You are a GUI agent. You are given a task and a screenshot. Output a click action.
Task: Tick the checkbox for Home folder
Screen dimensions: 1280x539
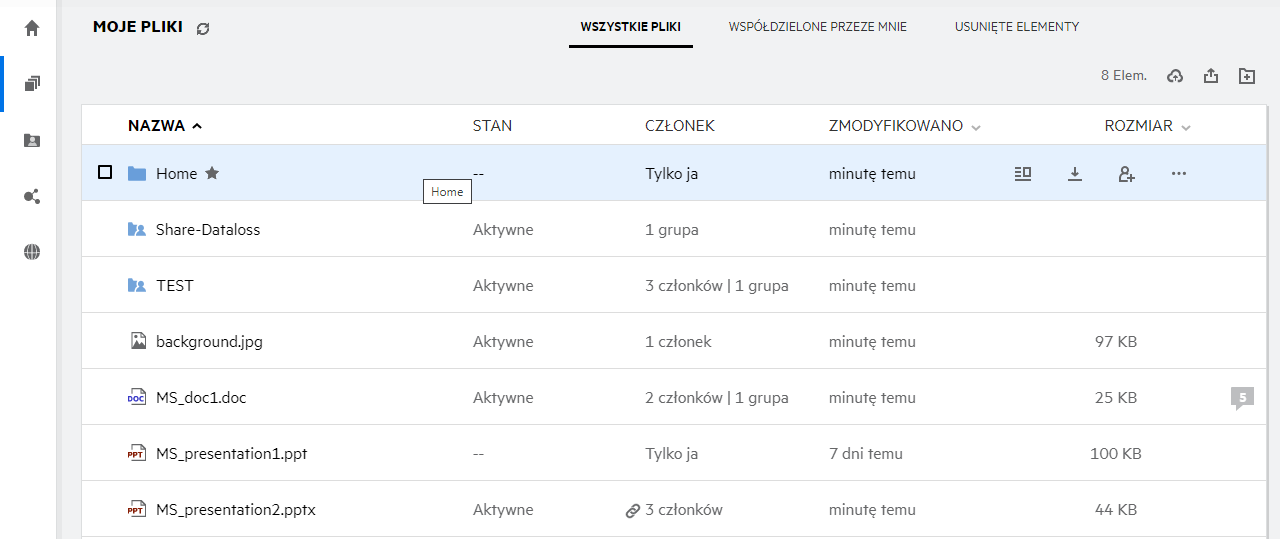(x=105, y=173)
